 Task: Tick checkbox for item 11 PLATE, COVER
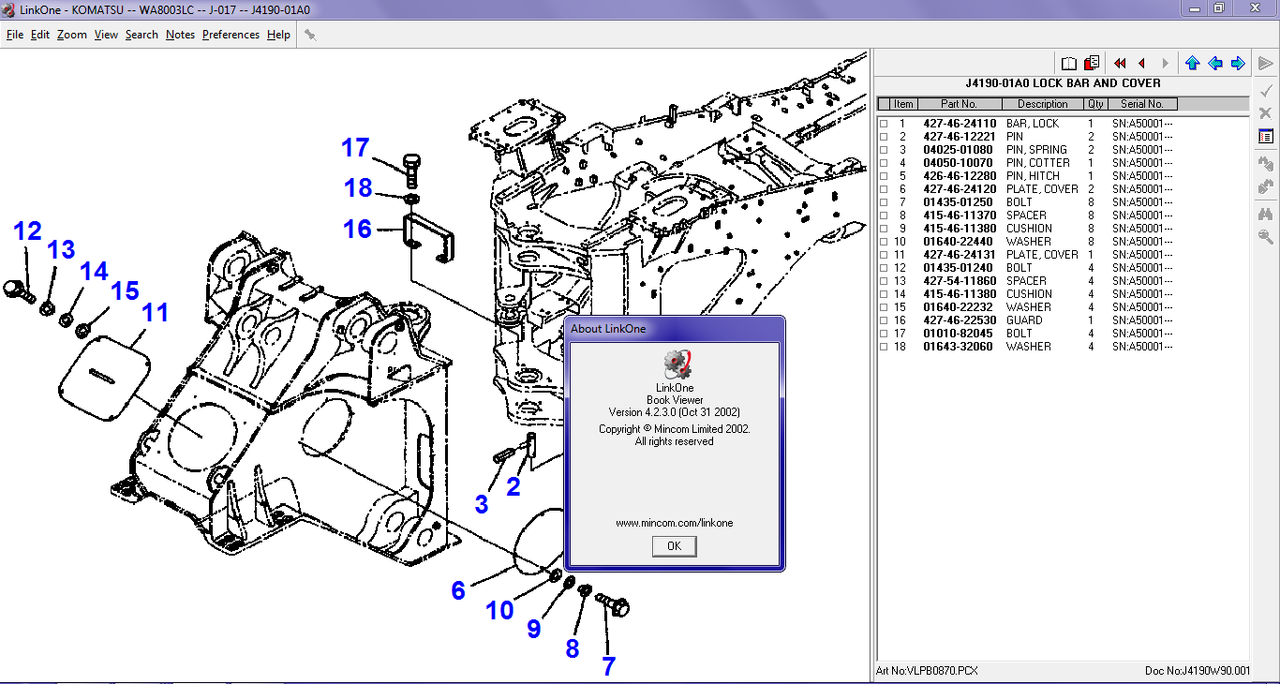tap(884, 255)
